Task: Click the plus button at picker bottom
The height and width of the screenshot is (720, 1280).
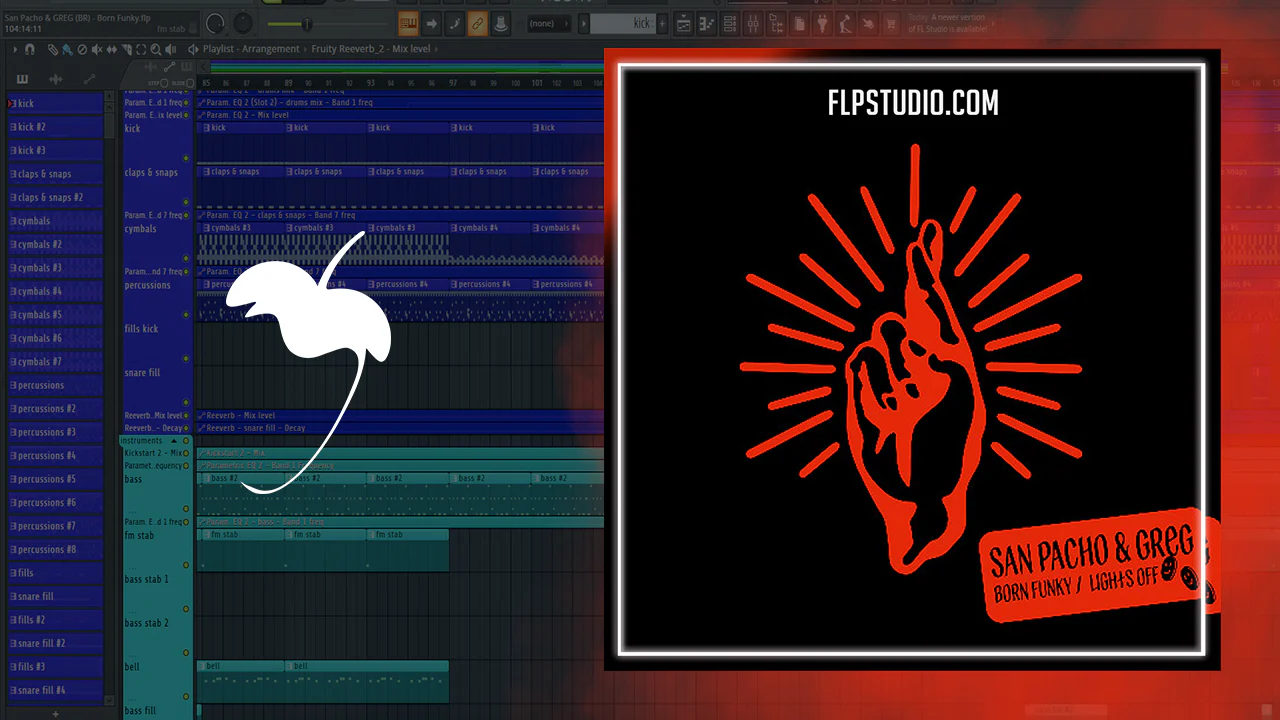Action: (x=55, y=714)
